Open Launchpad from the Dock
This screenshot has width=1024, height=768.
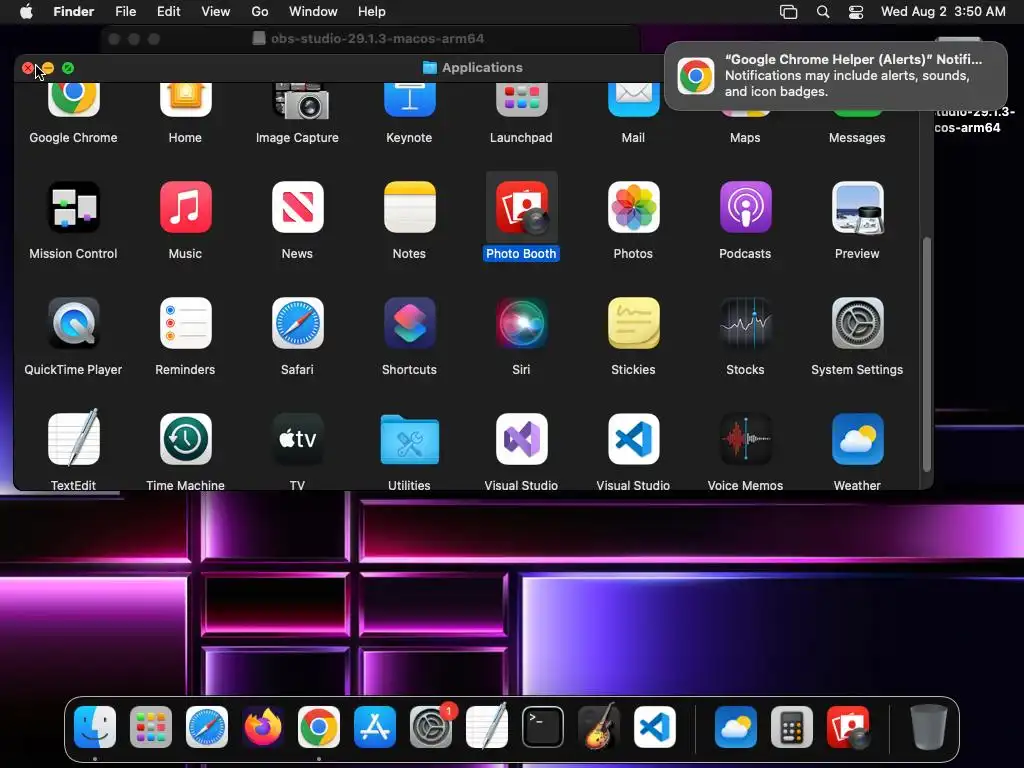pos(151,727)
